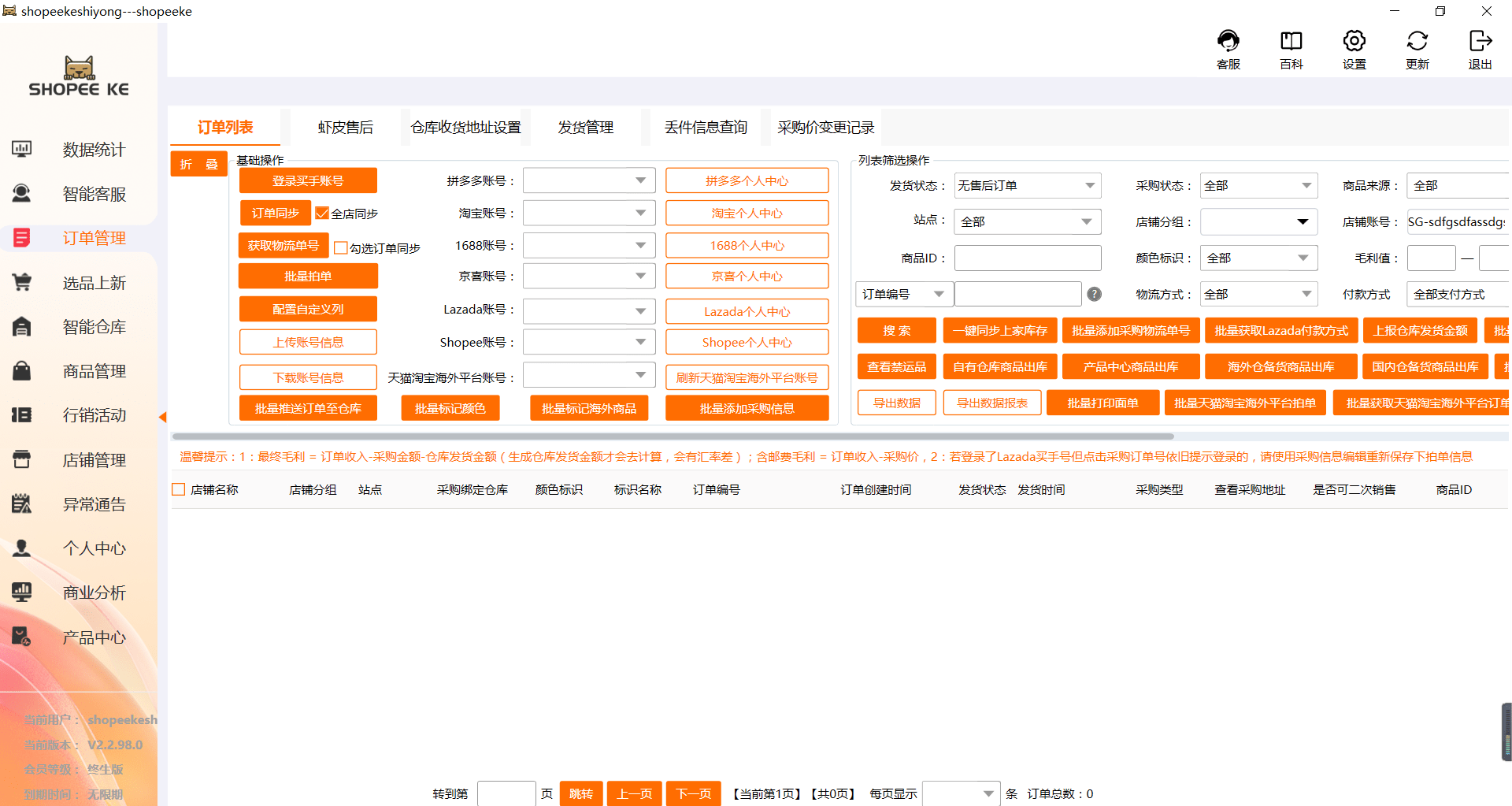Click the 折叠 collapse button
1512x806 pixels.
point(198,164)
